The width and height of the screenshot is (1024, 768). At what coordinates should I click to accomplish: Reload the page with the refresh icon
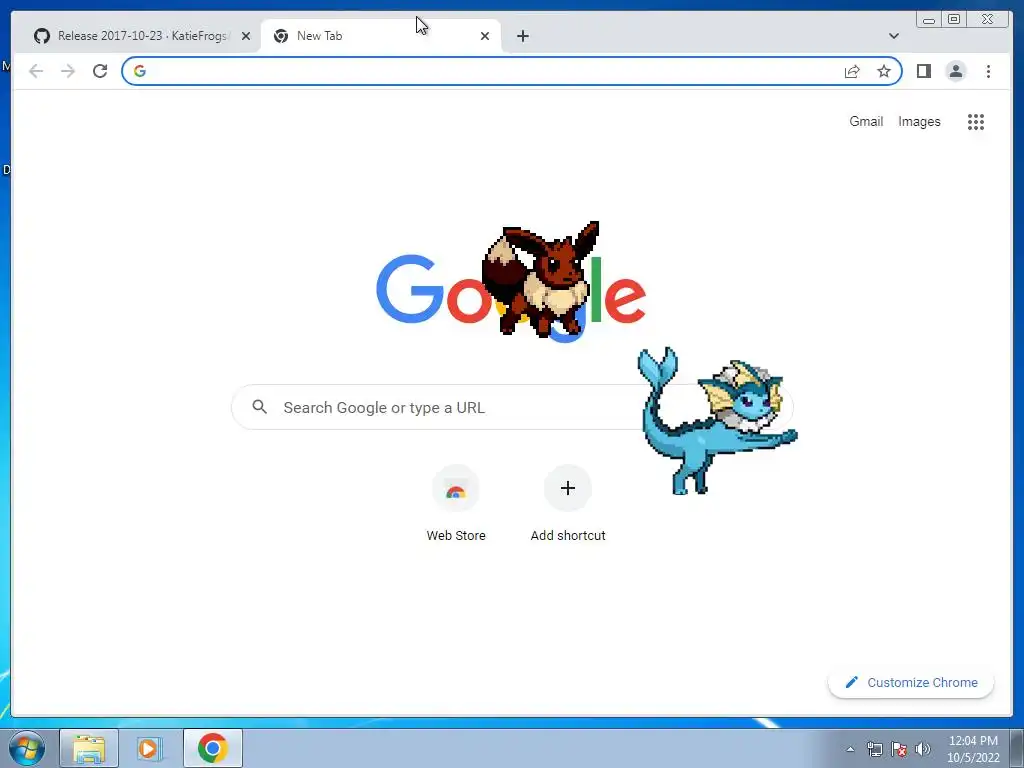click(x=100, y=71)
